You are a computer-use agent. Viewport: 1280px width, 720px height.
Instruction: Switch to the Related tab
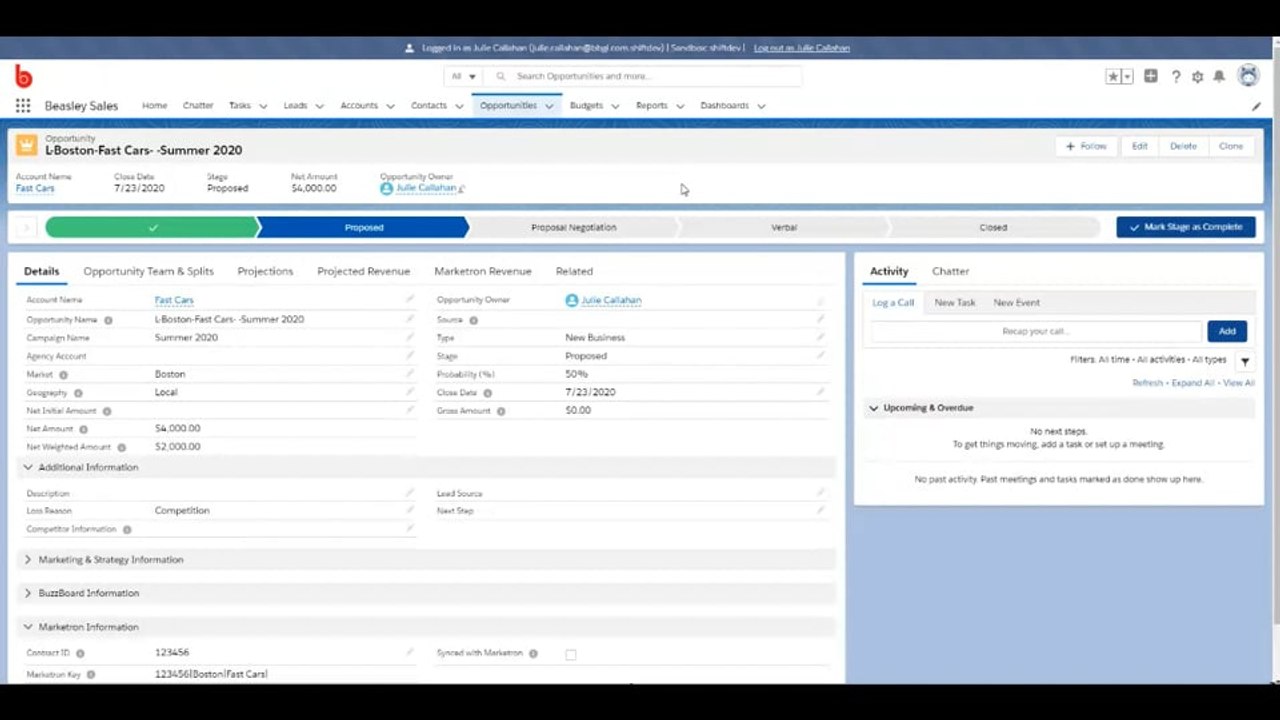574,271
